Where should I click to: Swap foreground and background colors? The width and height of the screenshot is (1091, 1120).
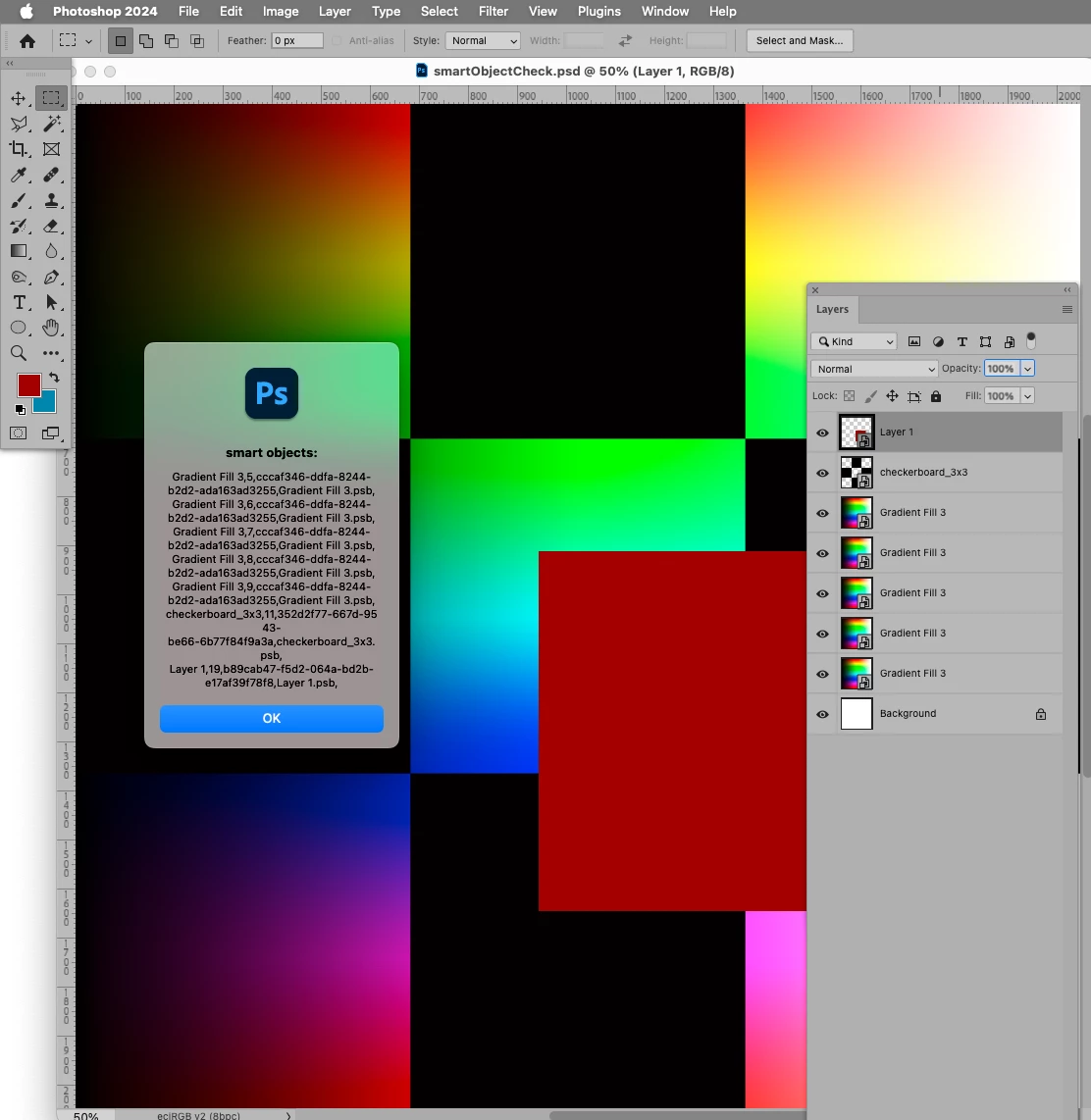54,378
